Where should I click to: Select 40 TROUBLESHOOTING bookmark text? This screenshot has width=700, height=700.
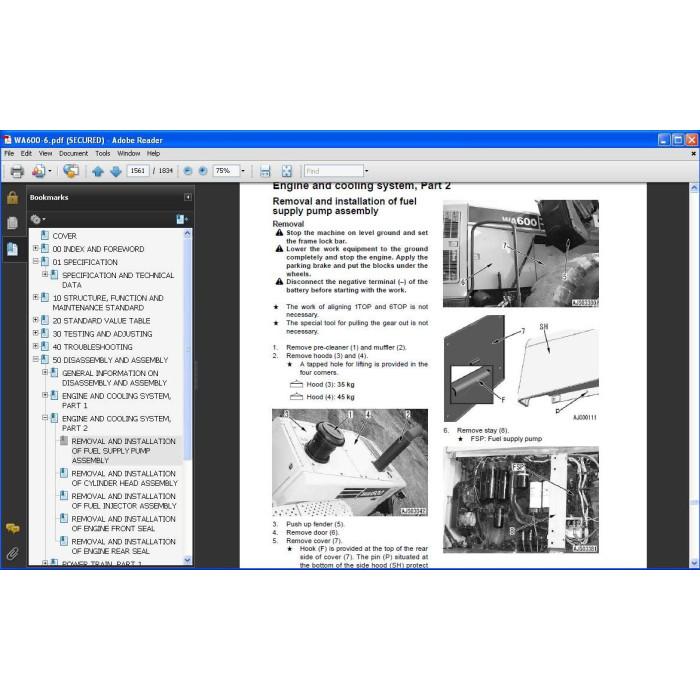click(92, 347)
